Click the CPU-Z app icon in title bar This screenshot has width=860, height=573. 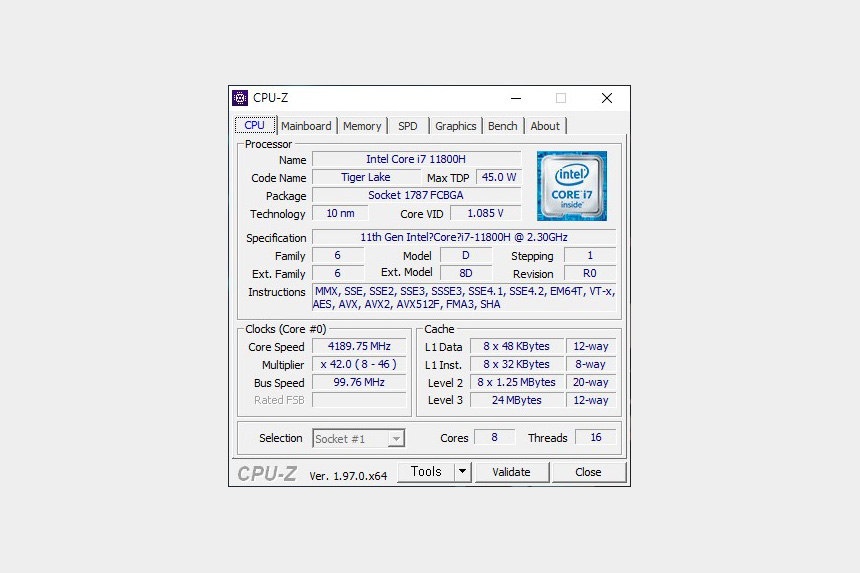[240, 98]
